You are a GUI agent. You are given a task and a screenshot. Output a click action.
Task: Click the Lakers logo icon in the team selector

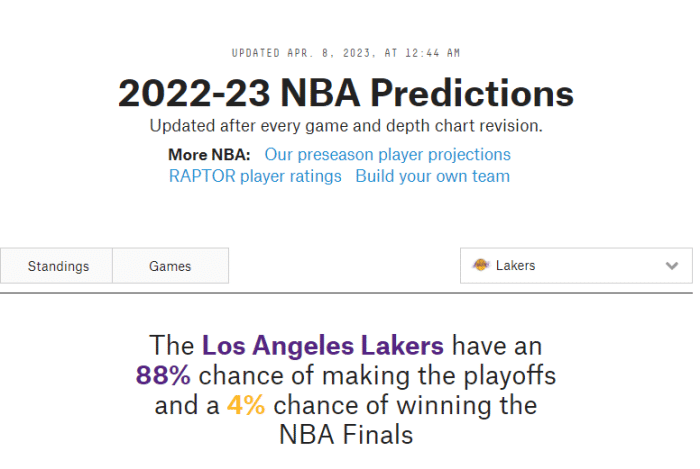click(481, 266)
